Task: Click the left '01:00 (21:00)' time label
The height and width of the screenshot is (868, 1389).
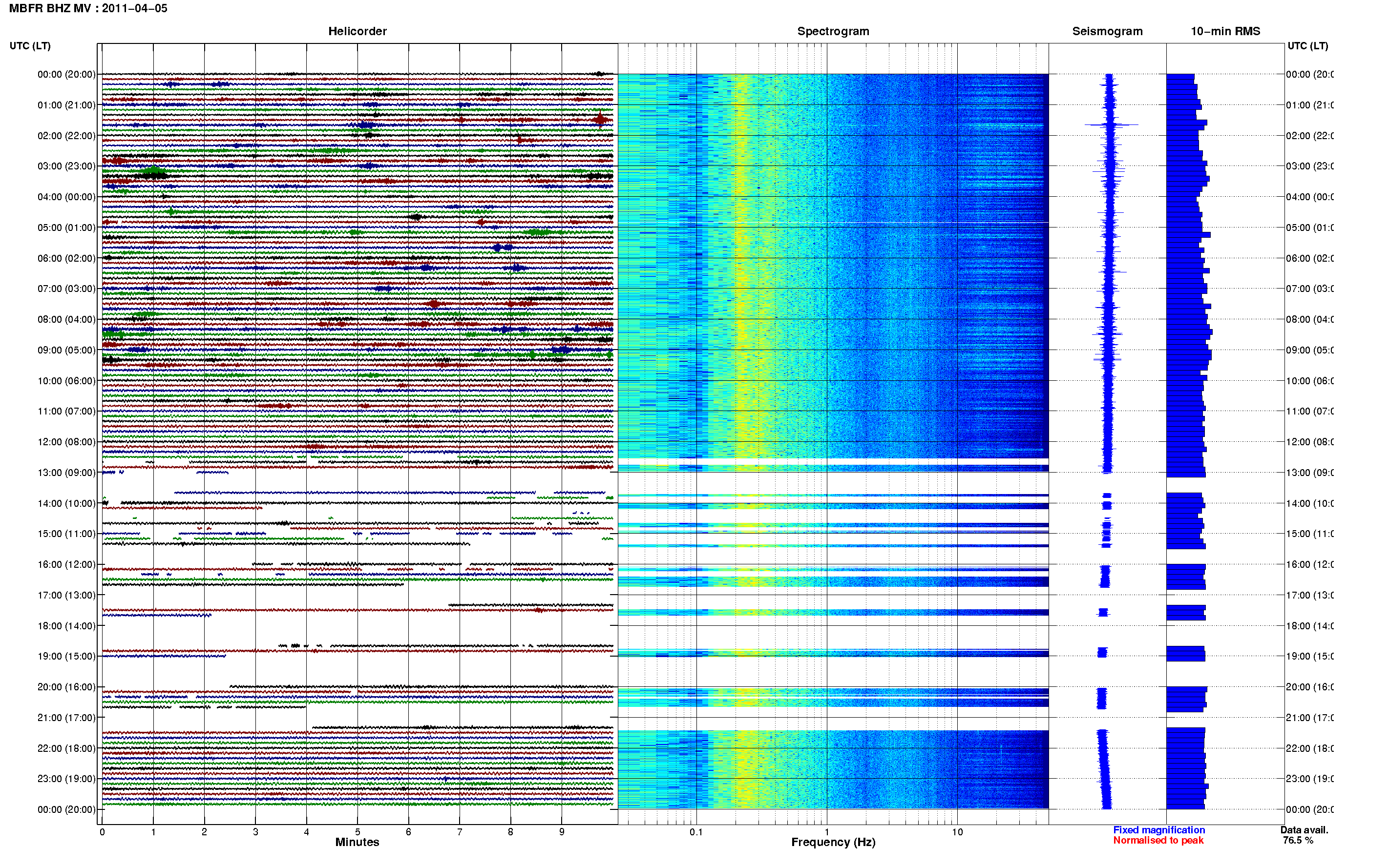Action: click(x=66, y=105)
